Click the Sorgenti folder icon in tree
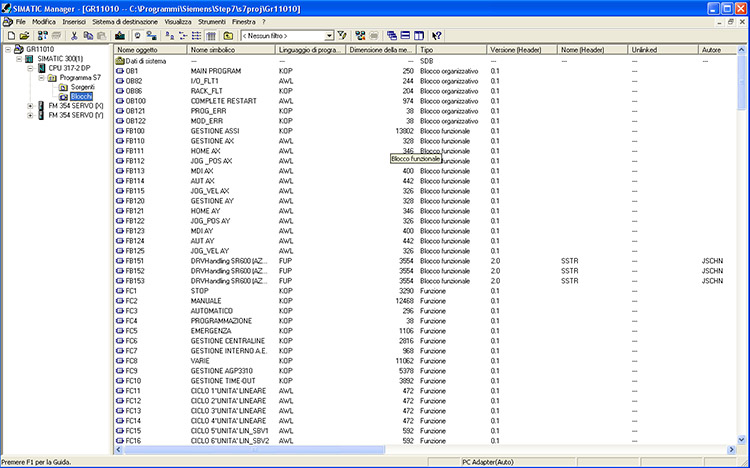Image resolution: width=750 pixels, height=468 pixels. [x=63, y=87]
